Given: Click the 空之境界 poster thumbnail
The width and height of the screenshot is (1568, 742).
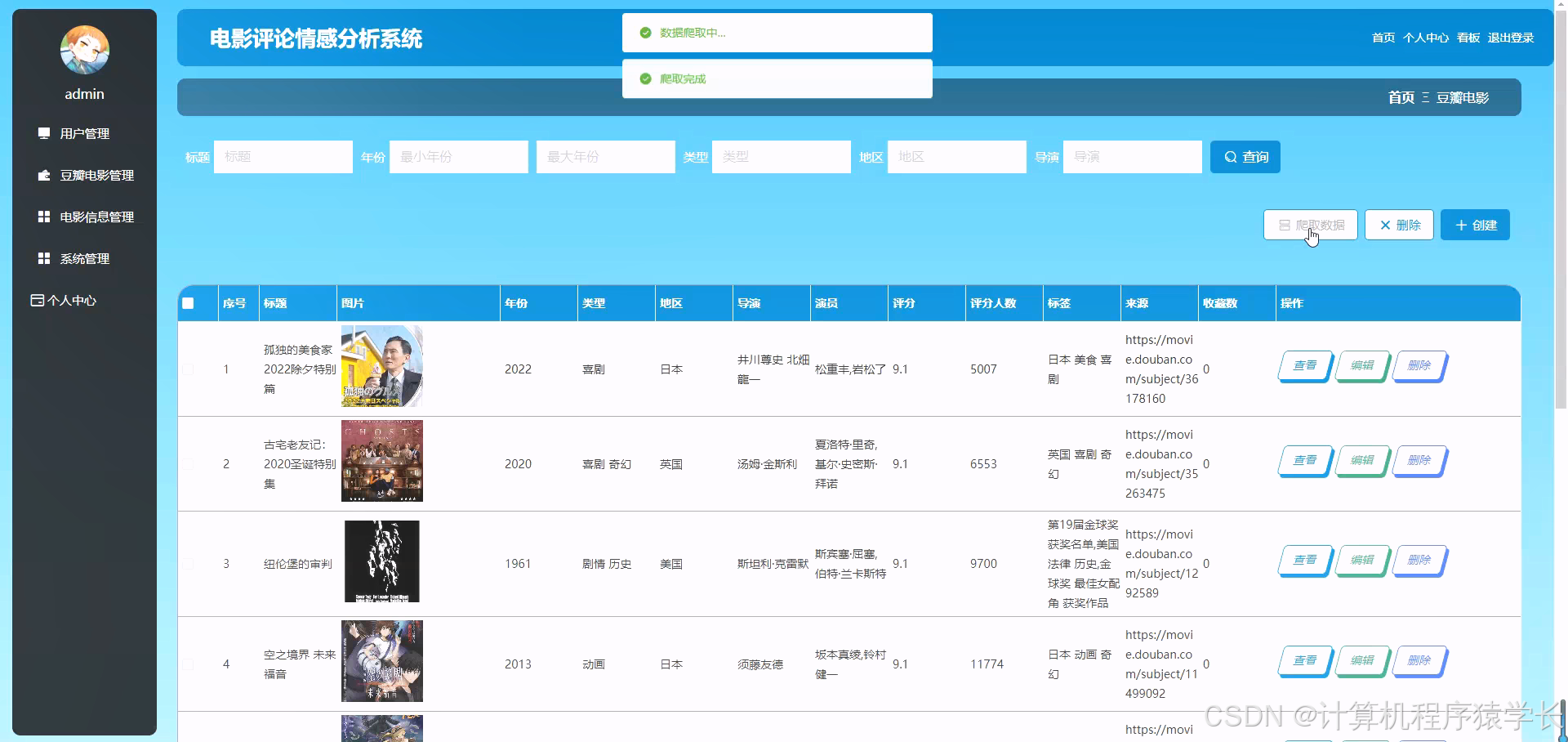Looking at the screenshot, I should pyautogui.click(x=382, y=661).
